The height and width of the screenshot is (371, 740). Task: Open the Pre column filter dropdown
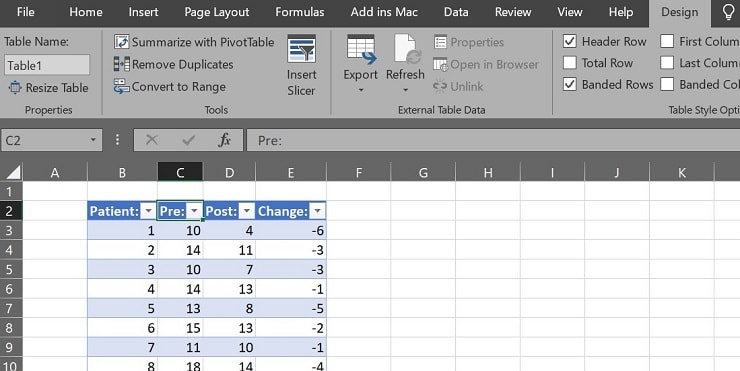coord(194,211)
